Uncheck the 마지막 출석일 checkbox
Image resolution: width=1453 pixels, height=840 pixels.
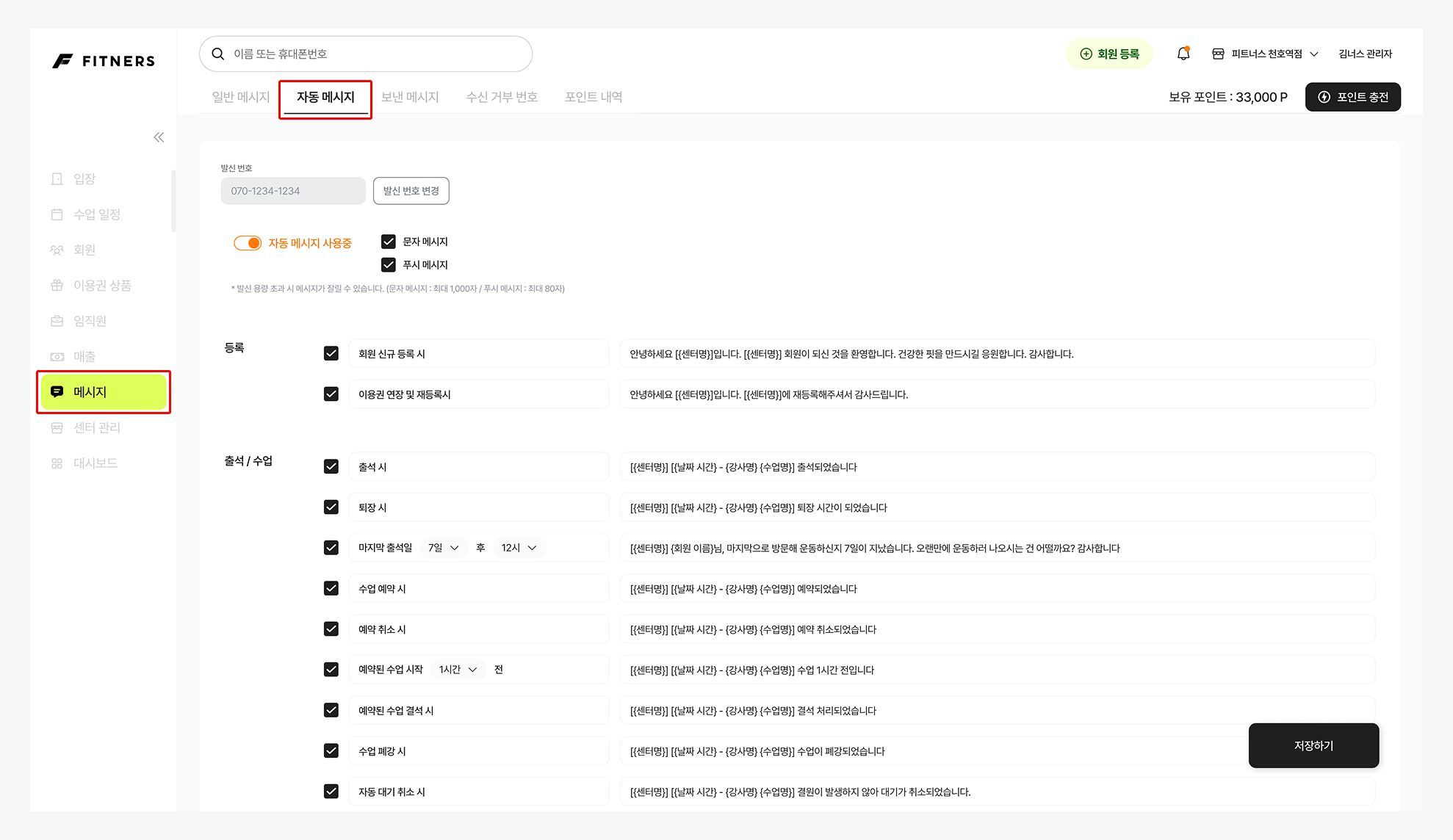pyautogui.click(x=331, y=548)
